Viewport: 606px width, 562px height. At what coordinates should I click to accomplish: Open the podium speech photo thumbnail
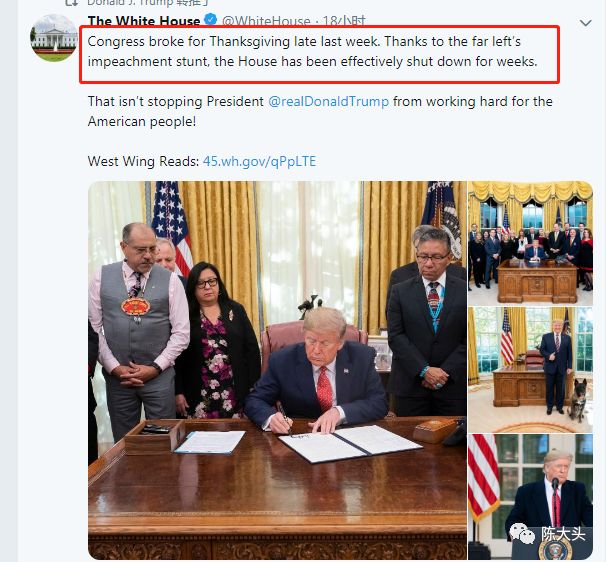530,497
